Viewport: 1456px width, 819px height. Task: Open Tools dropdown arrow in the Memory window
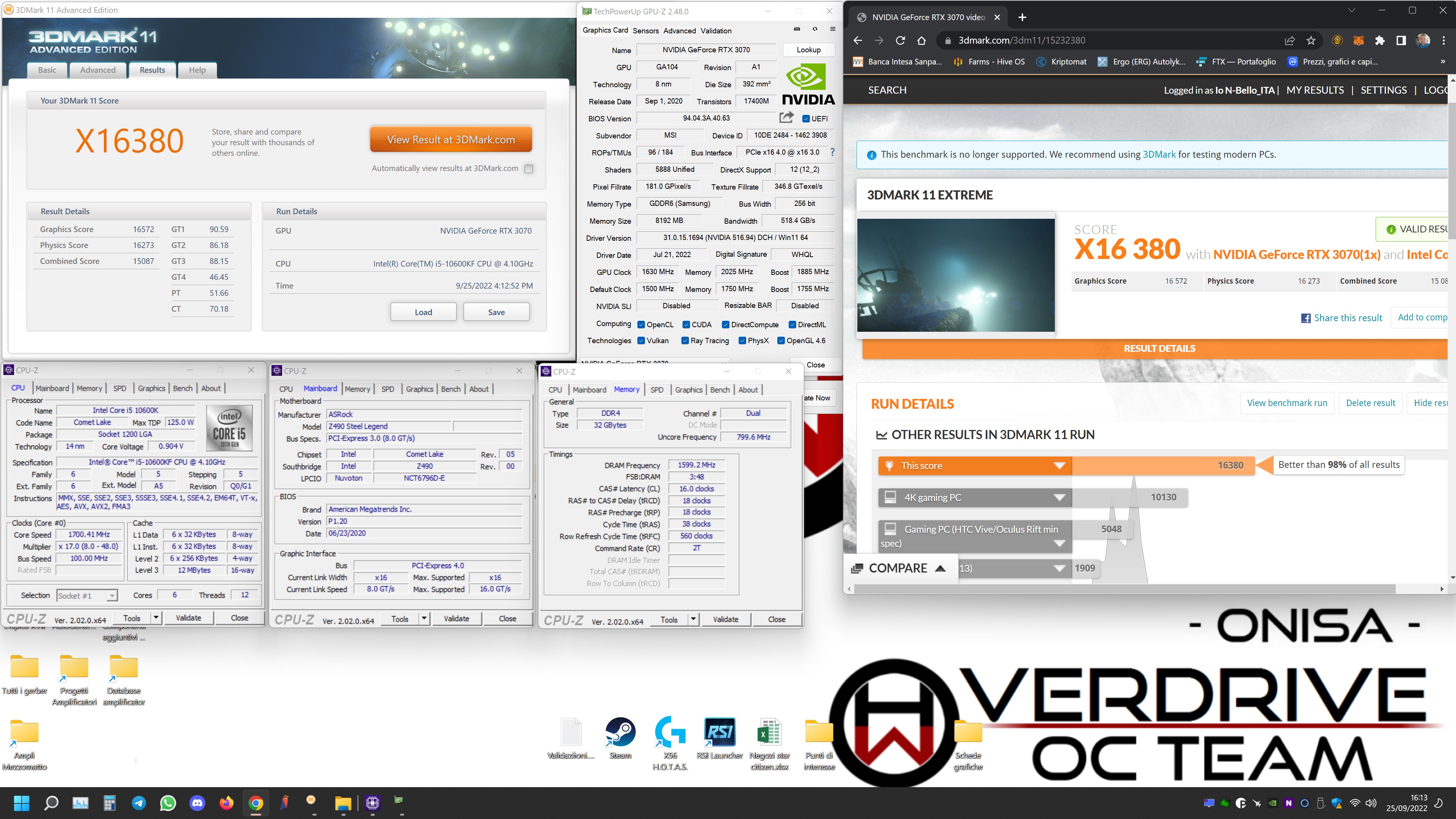693,619
